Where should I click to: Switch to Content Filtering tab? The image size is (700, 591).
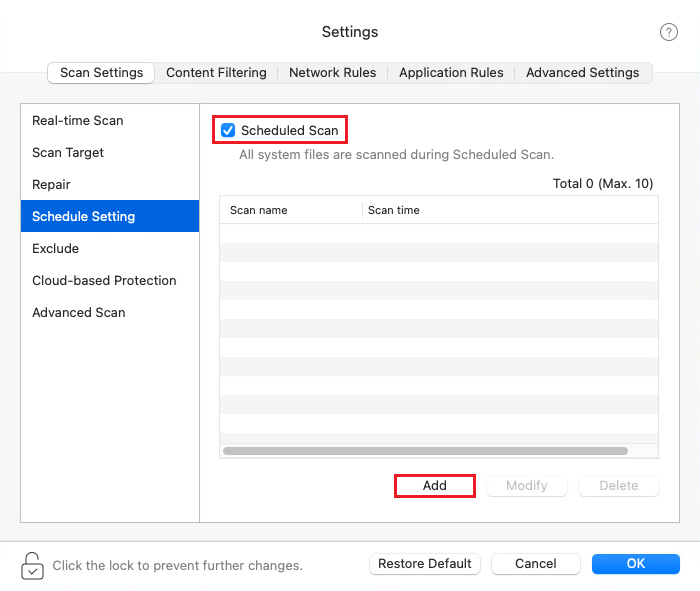click(x=216, y=73)
